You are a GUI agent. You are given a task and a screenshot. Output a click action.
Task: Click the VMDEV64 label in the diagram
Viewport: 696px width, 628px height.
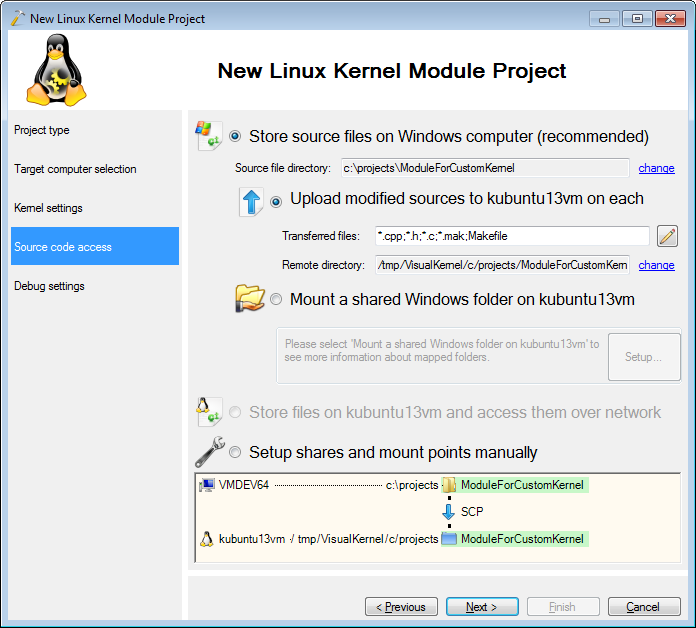tap(244, 485)
